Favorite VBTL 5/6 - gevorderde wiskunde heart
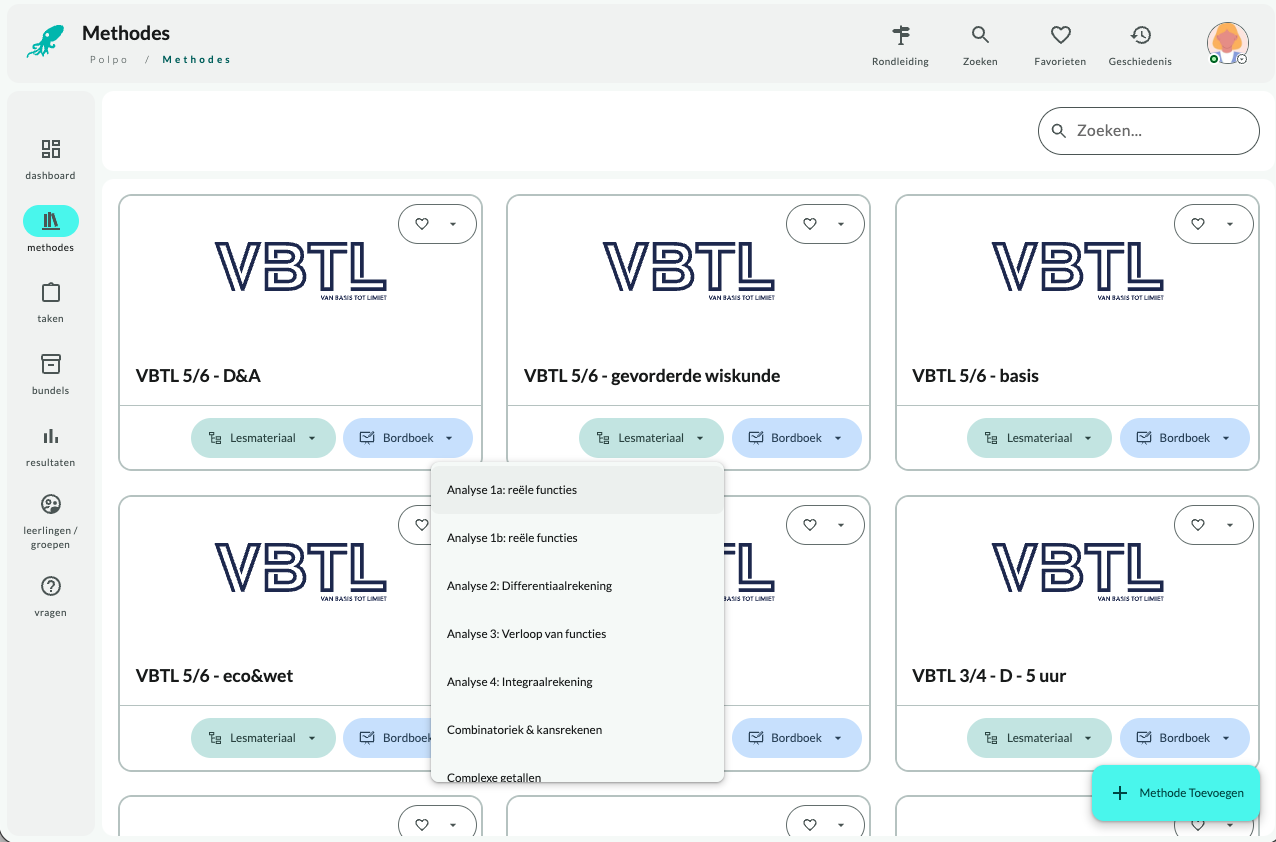Screen dimensions: 1276x842 pyautogui.click(x=810, y=224)
